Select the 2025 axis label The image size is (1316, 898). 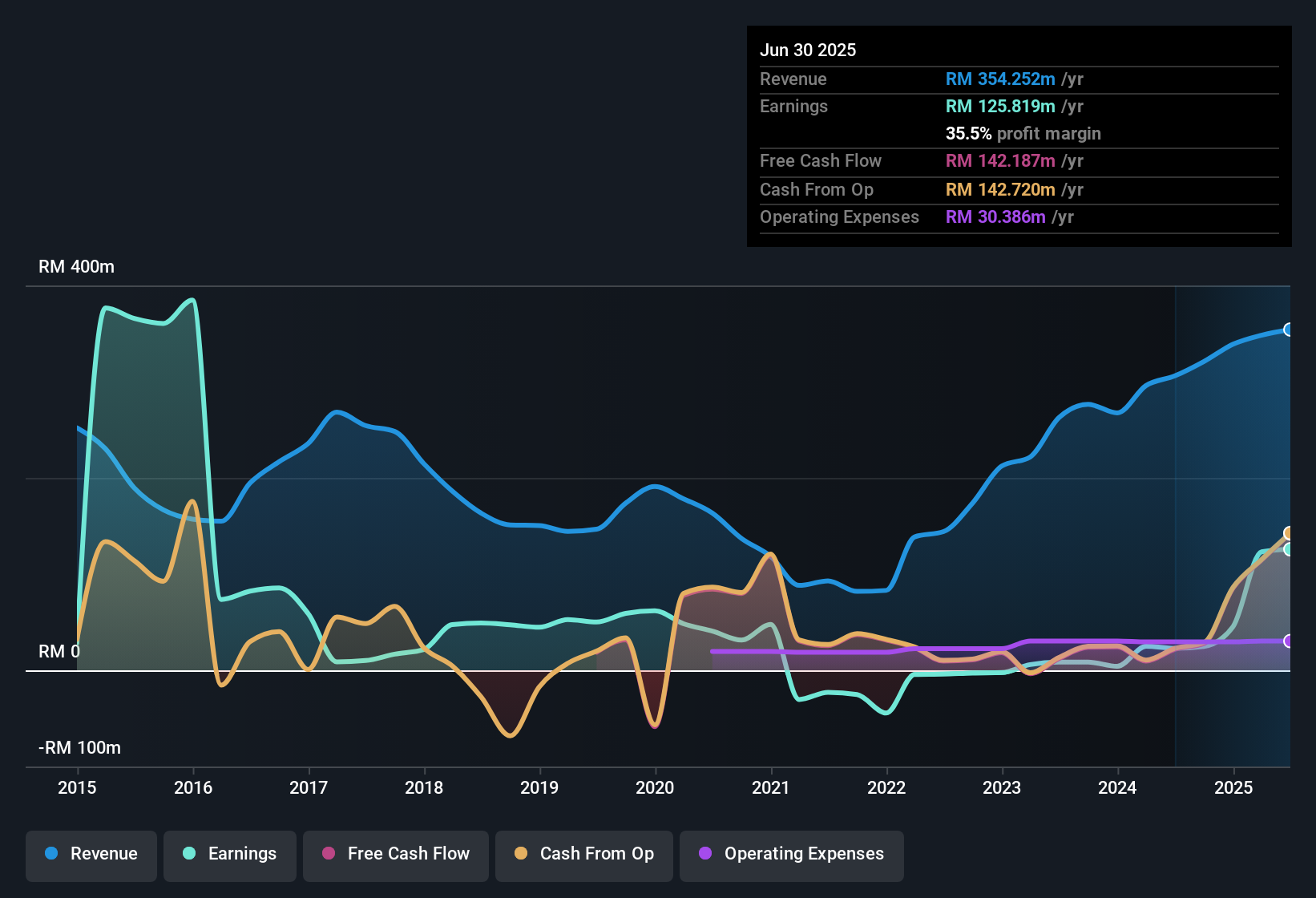coord(1233,788)
